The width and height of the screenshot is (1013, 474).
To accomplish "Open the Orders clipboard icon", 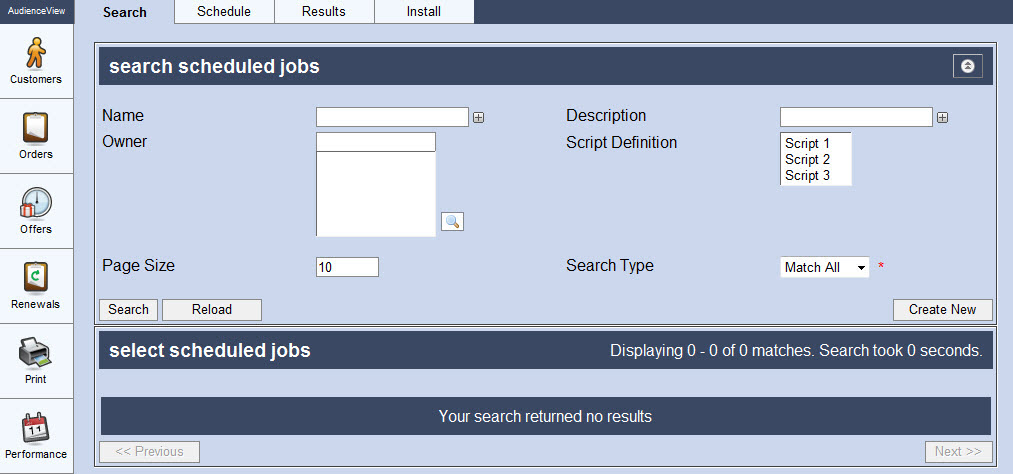I will (x=36, y=127).
